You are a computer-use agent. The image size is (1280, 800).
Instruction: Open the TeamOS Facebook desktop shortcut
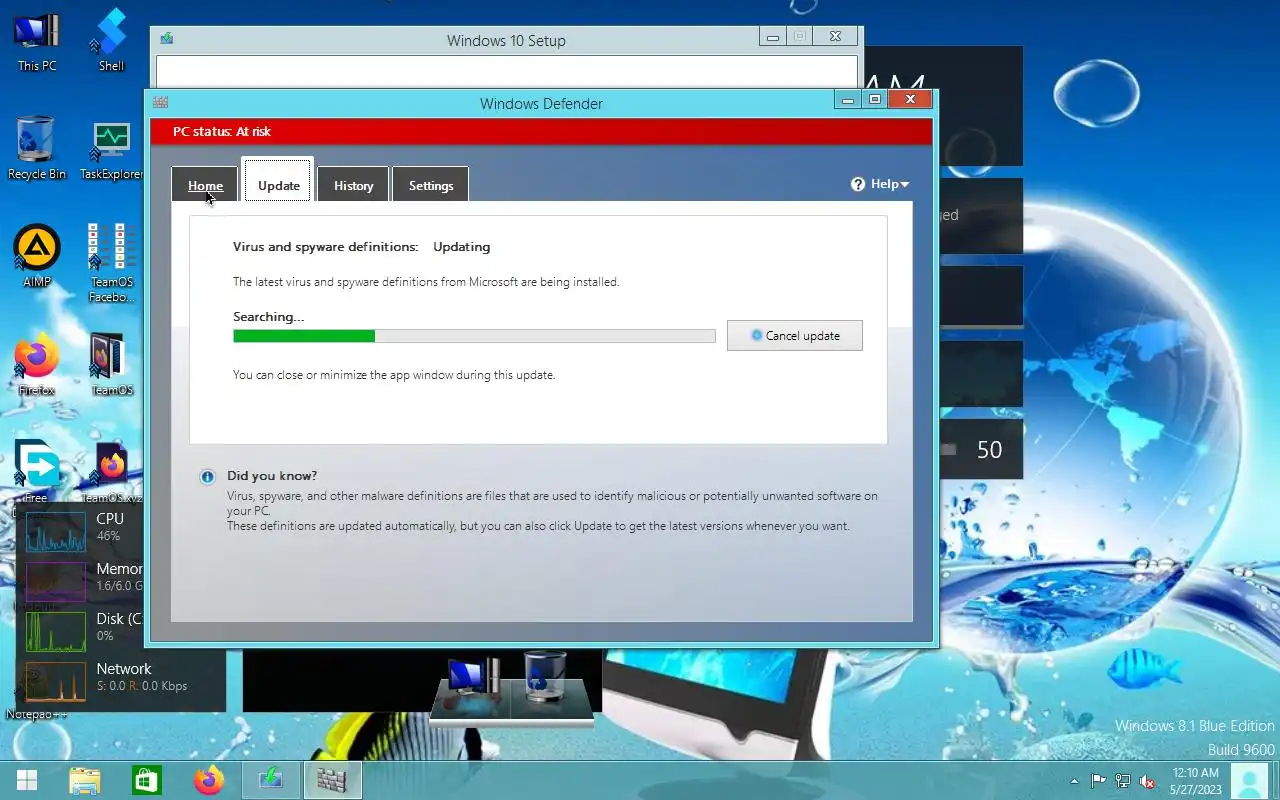[111, 263]
